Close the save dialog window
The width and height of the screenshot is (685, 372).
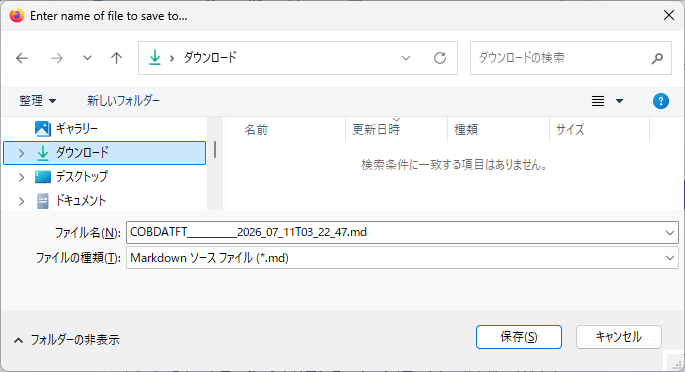point(668,15)
